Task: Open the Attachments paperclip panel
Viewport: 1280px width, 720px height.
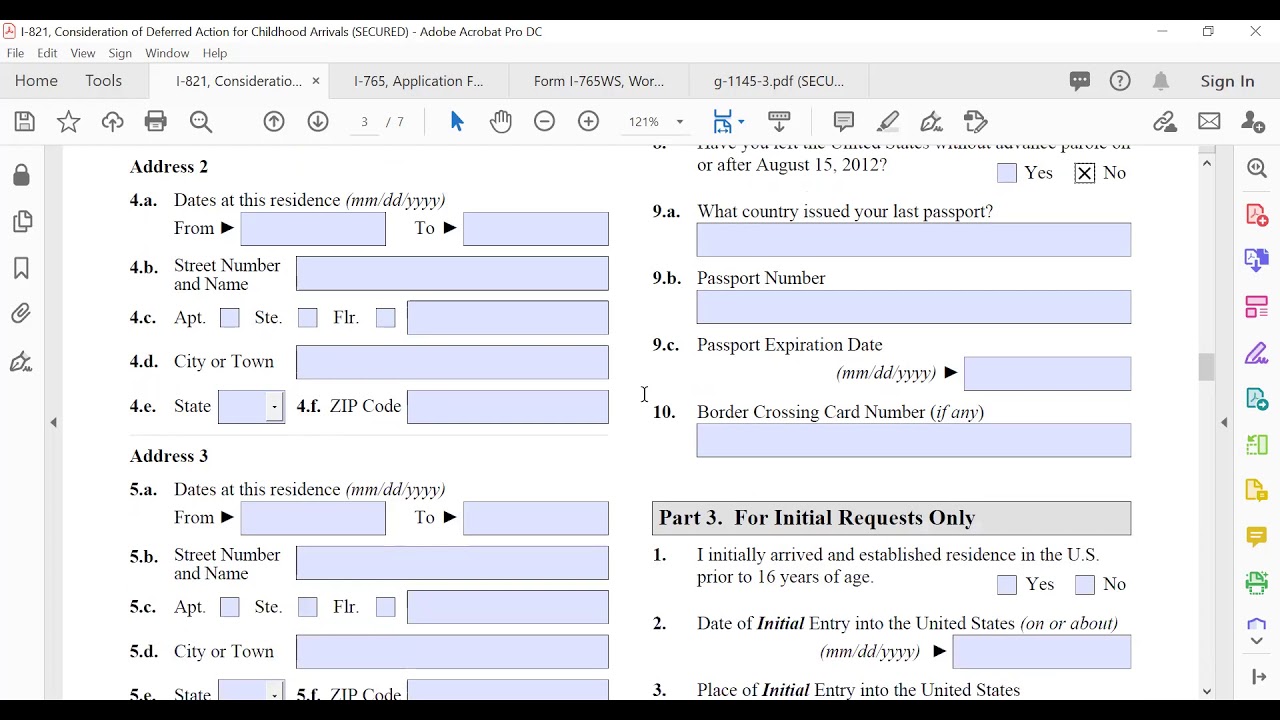Action: coord(22,314)
